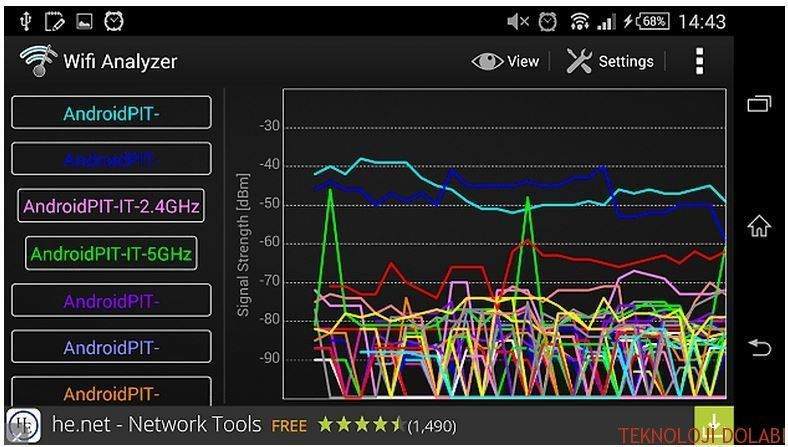Screen dimensions: 788x447
Task: Select the dark blue AndroidPIT- network button
Action: (x=111, y=159)
